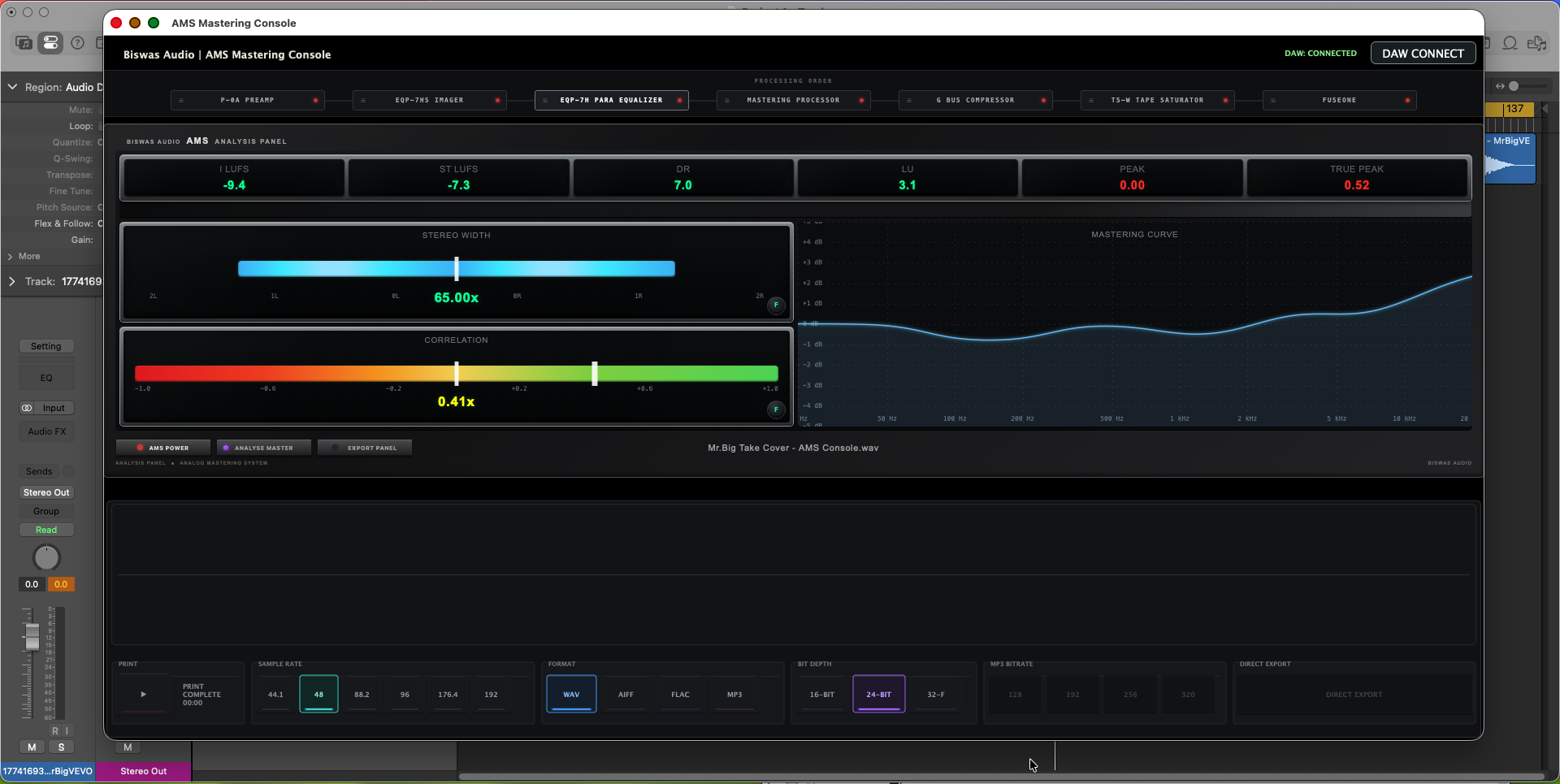Click the Play icon in the Print section
1560x784 pixels.
pos(143,695)
